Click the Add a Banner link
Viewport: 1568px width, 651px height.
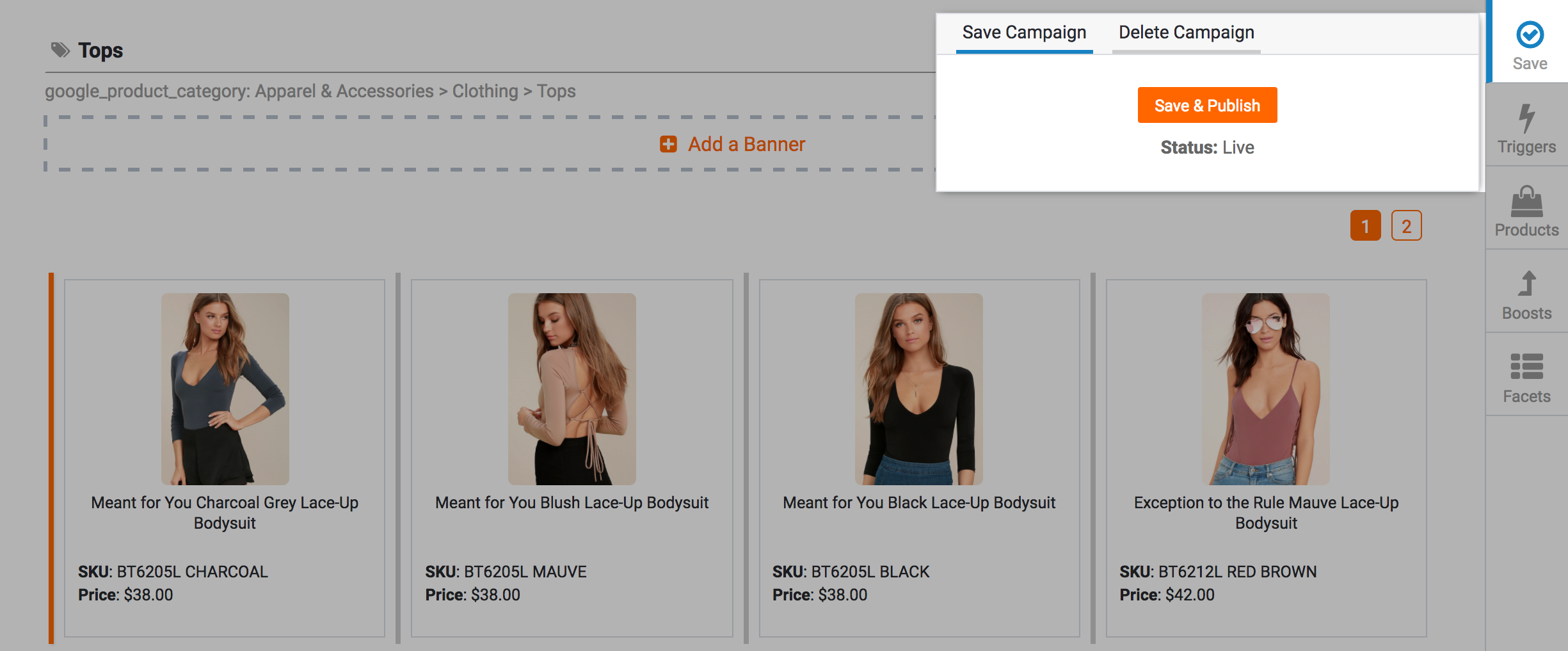click(x=746, y=144)
